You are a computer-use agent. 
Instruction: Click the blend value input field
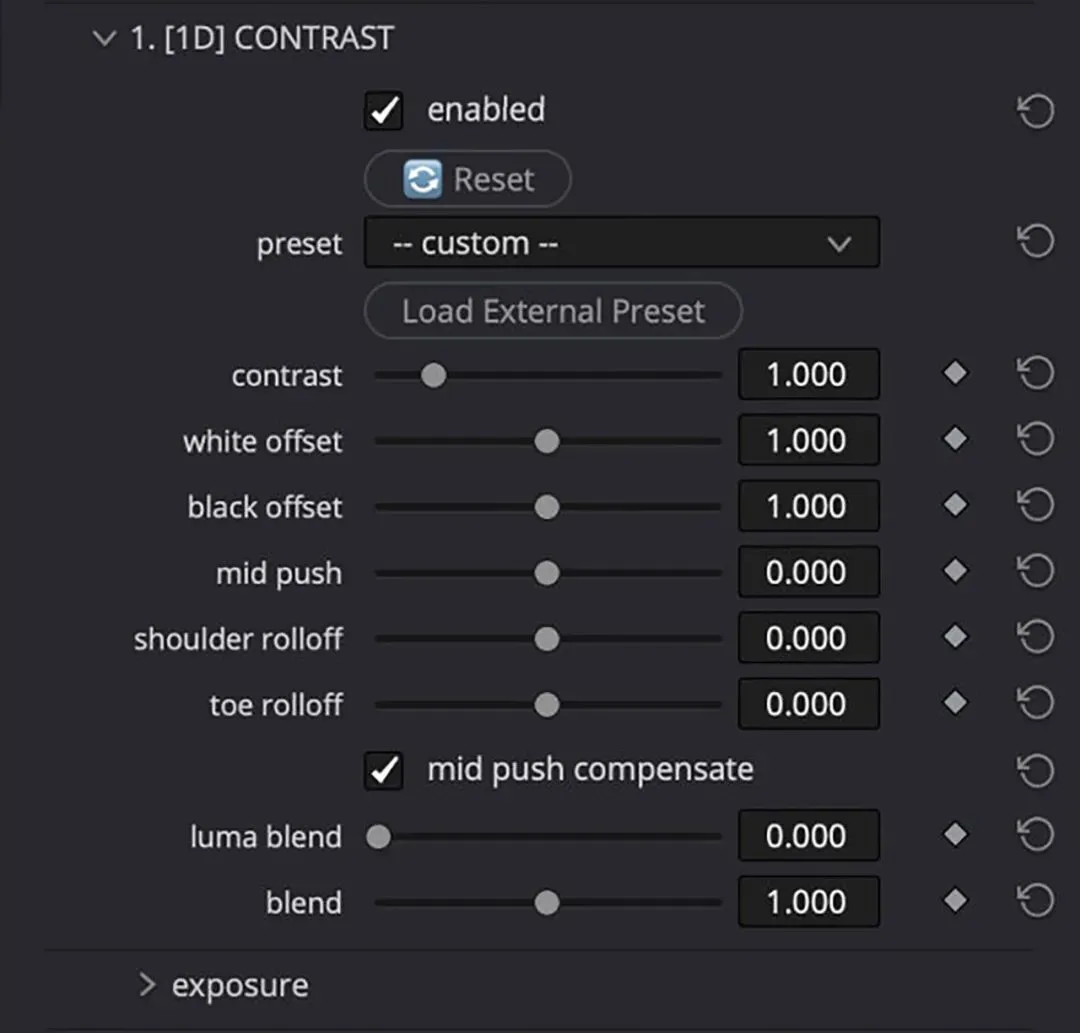[808, 902]
